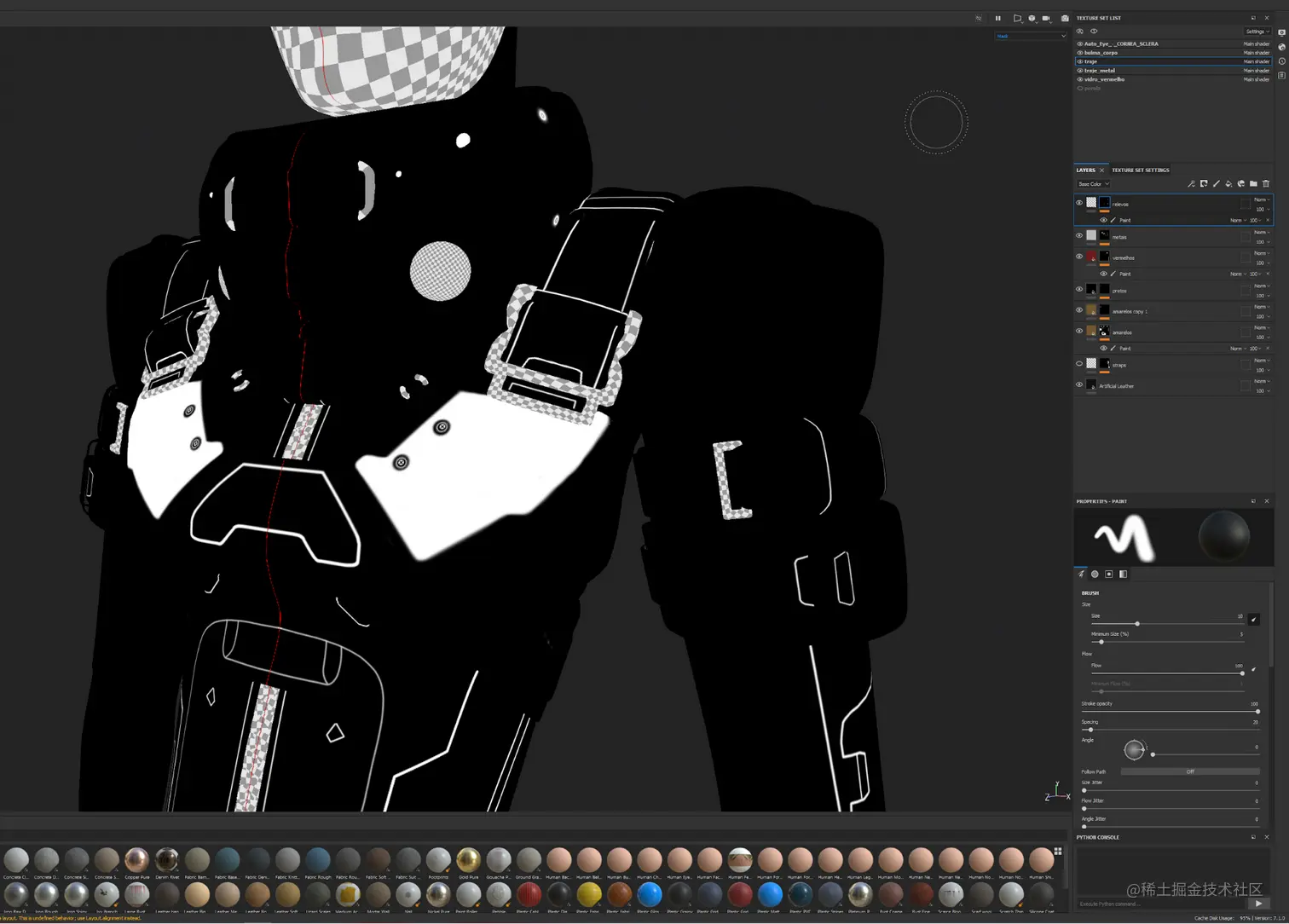1289x924 pixels.
Task: Open pretos layer opacity 100 dropdown
Action: (1263, 295)
